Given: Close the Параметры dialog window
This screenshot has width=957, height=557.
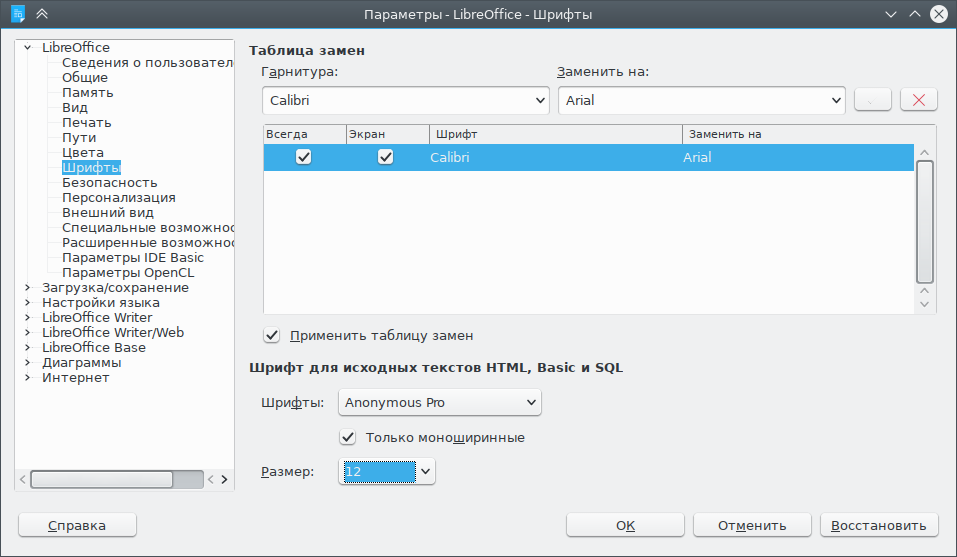Looking at the screenshot, I should tap(939, 14).
